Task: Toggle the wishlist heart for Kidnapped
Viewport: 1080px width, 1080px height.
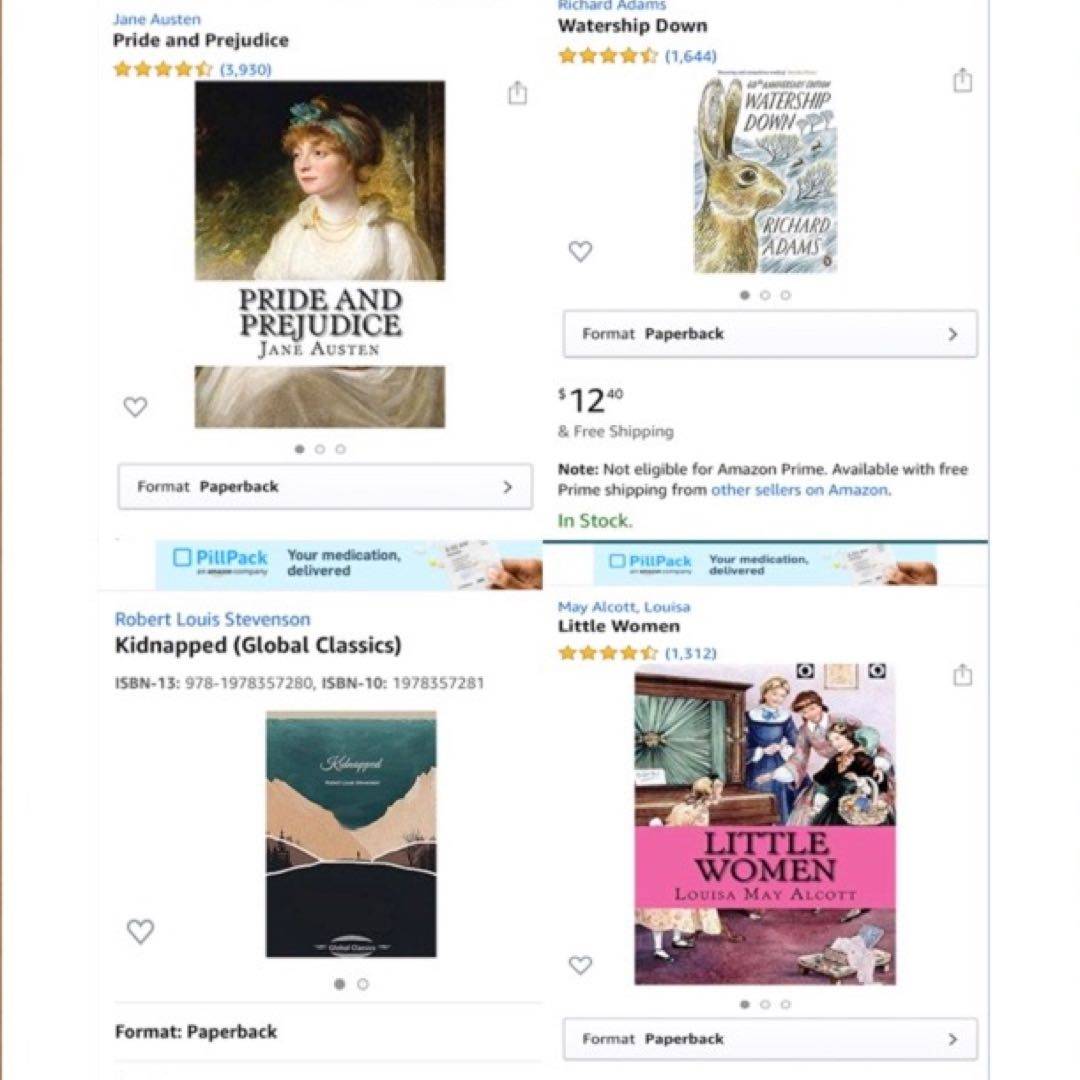Action: click(x=141, y=931)
